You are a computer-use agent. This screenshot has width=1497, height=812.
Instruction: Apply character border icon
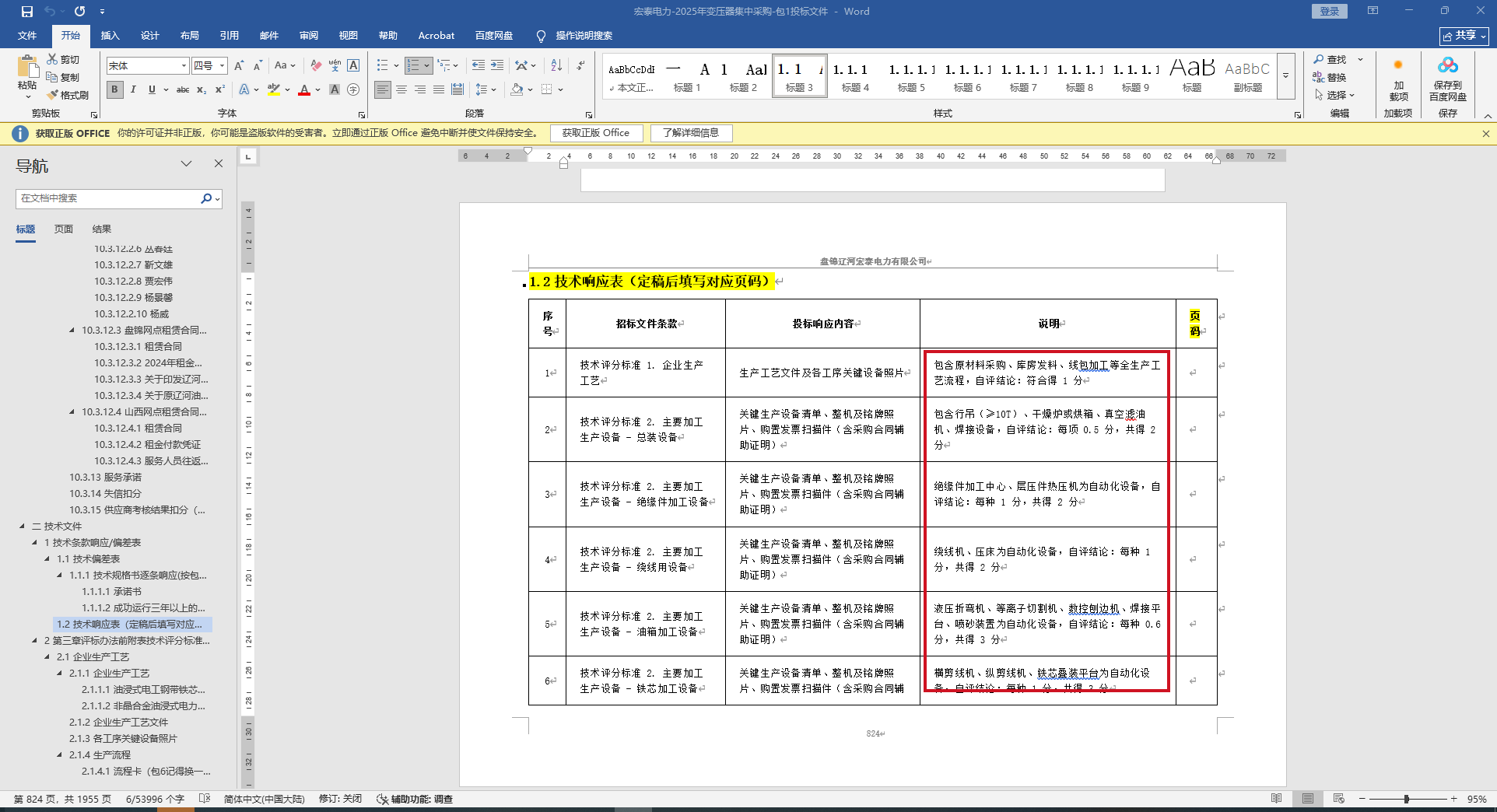(x=353, y=66)
